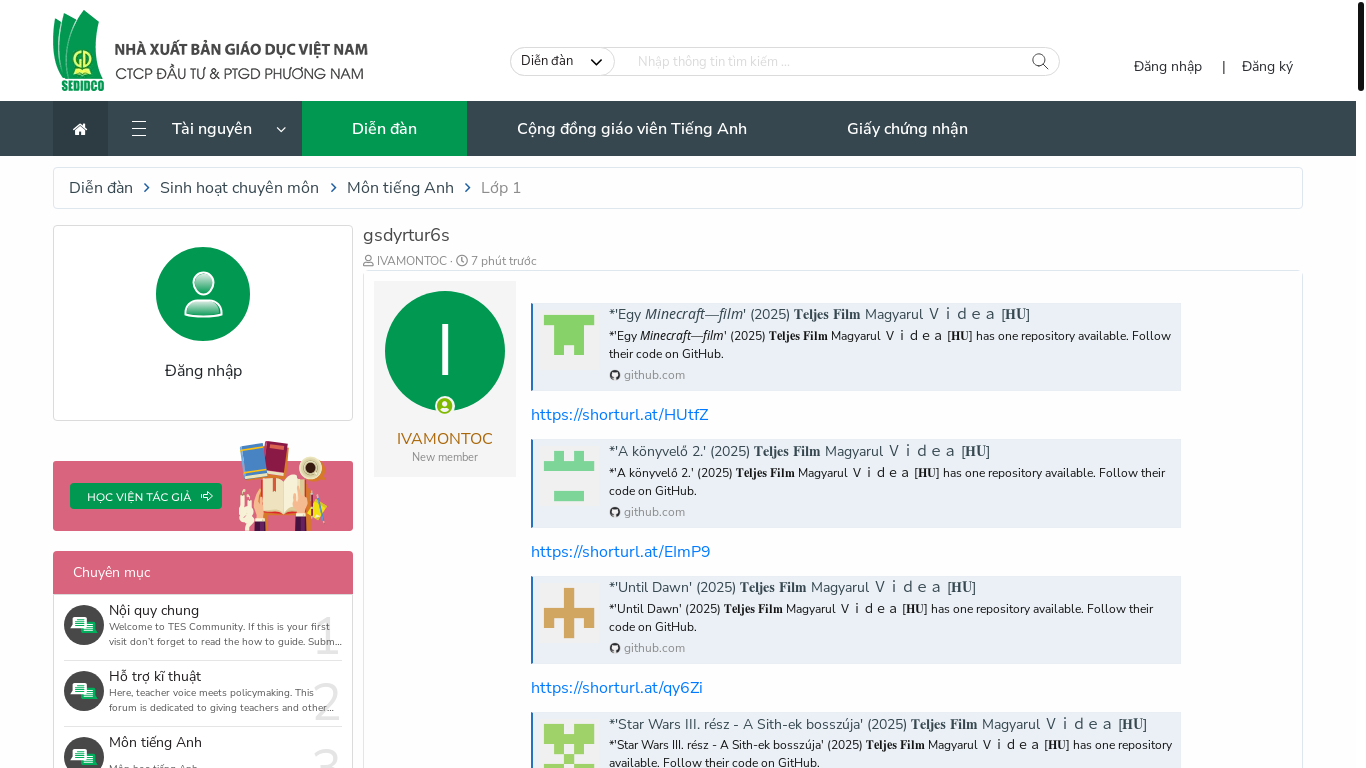Open the Egy Minecraft film preview title
The image size is (1366, 768).
(819, 314)
